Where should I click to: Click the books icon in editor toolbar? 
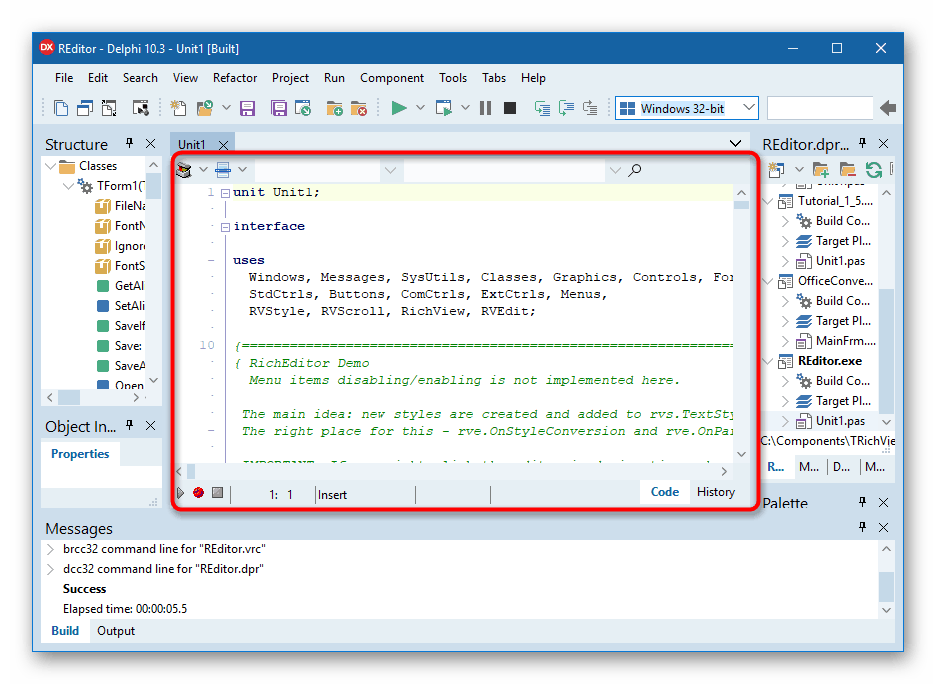pyautogui.click(x=184, y=170)
